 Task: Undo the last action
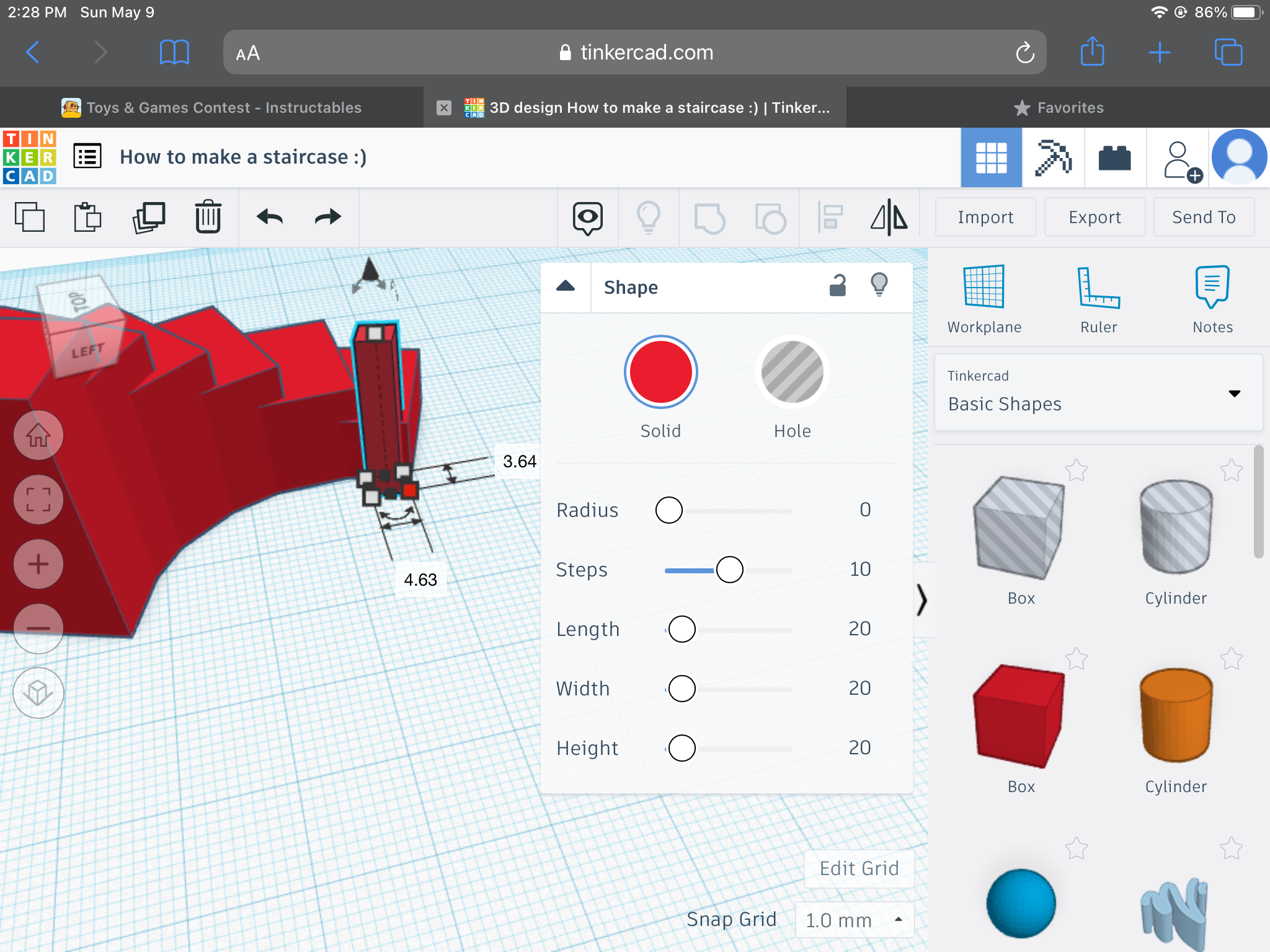coord(270,218)
